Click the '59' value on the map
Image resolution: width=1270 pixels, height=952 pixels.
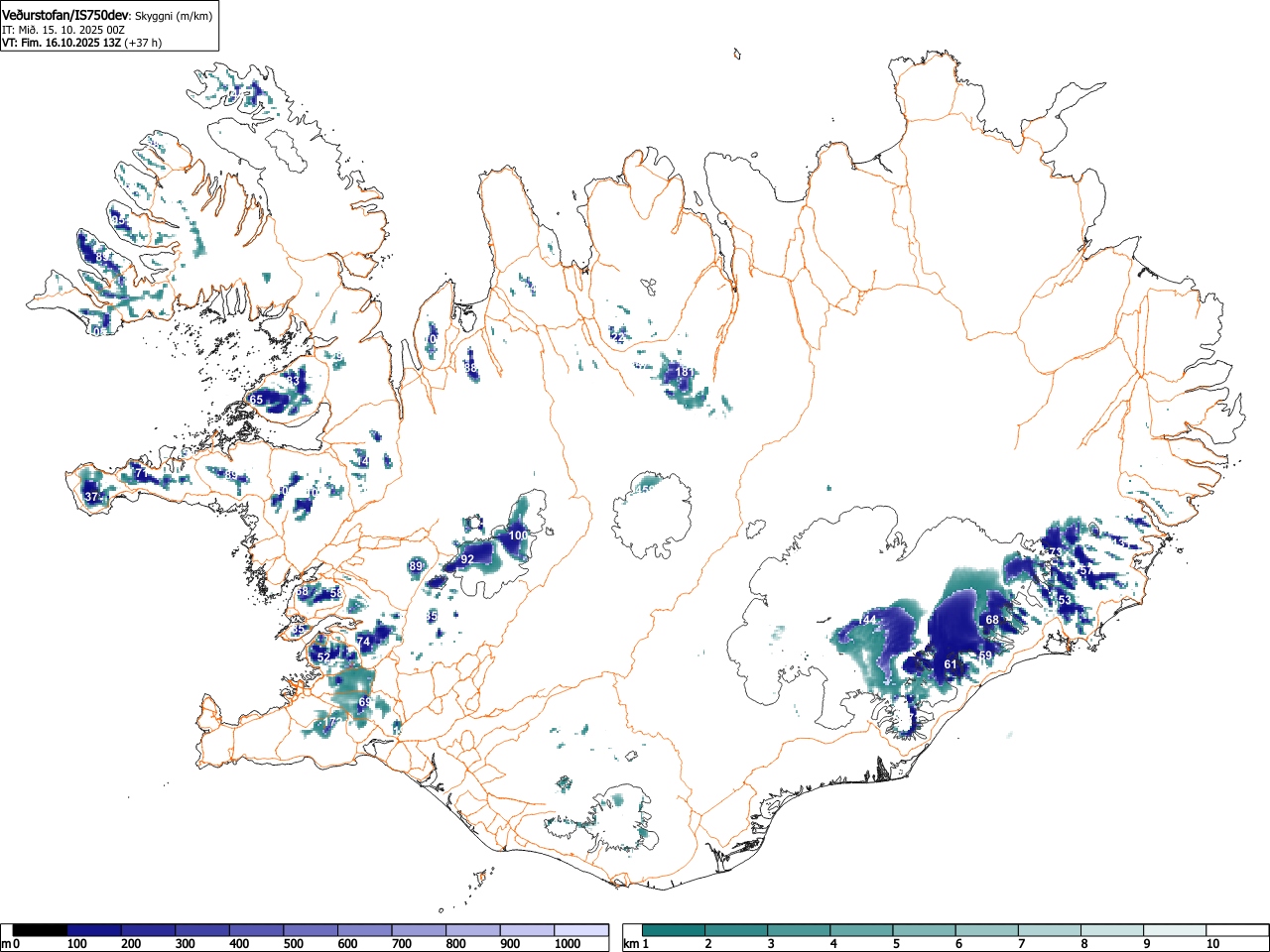985,655
